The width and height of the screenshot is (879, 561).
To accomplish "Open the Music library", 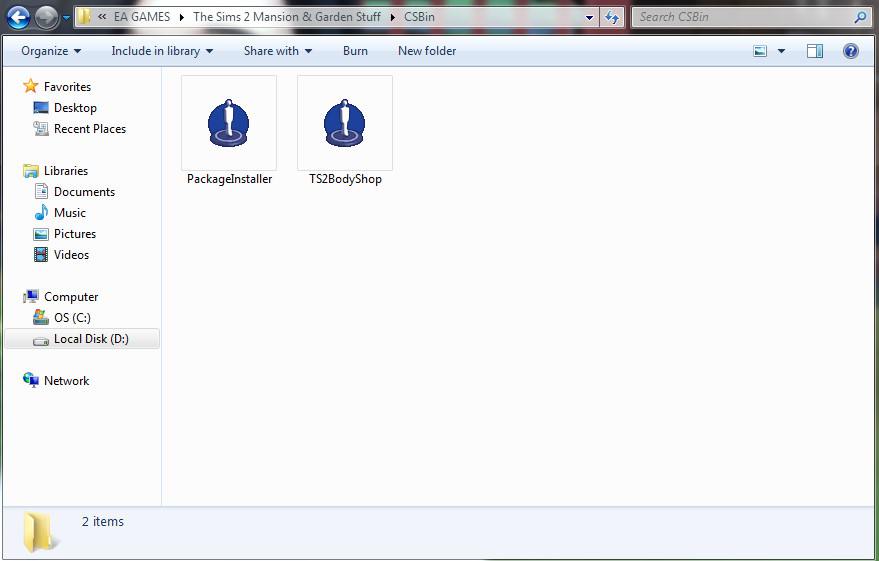I will pyautogui.click(x=70, y=213).
